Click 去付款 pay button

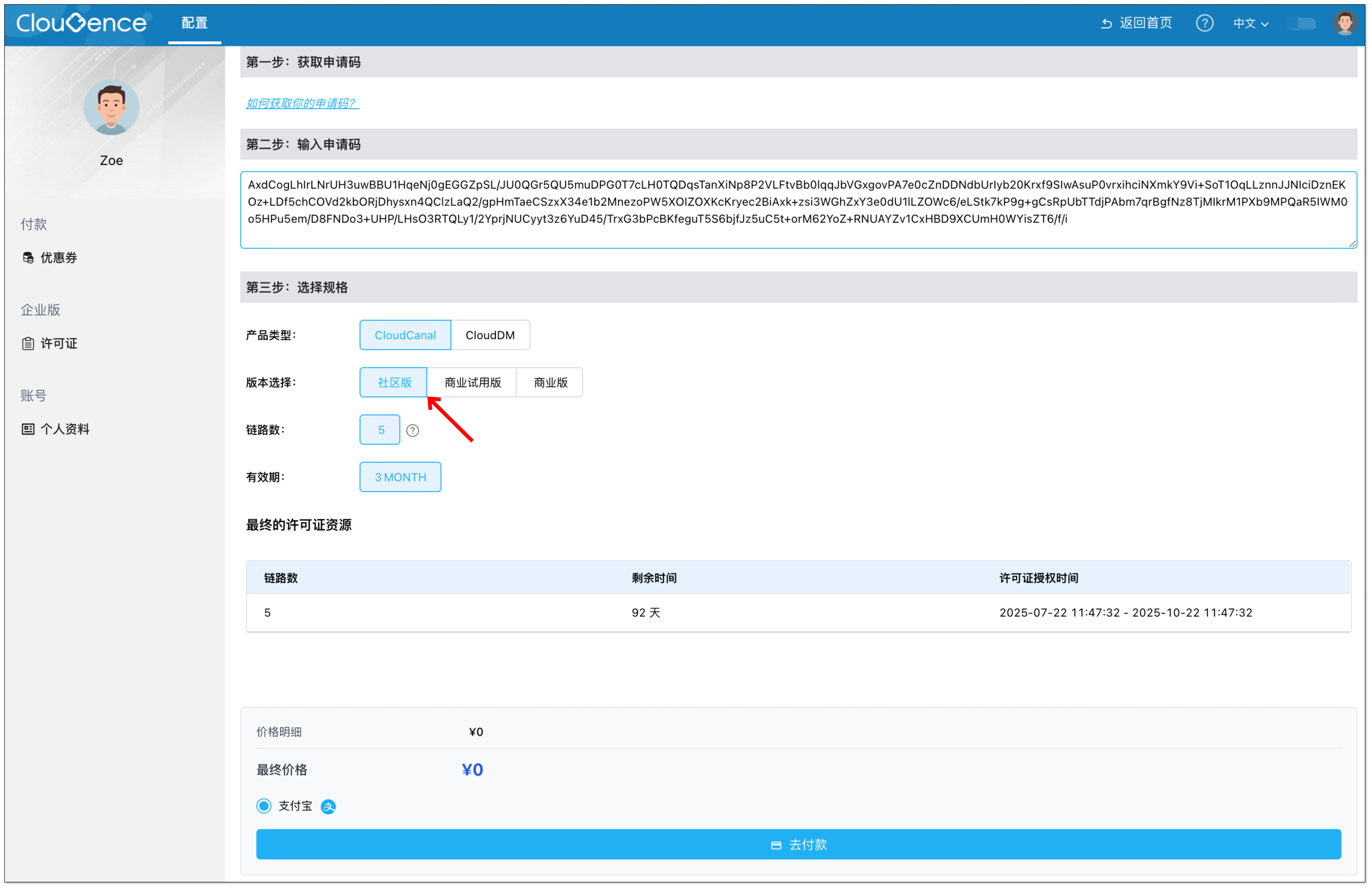[798, 845]
